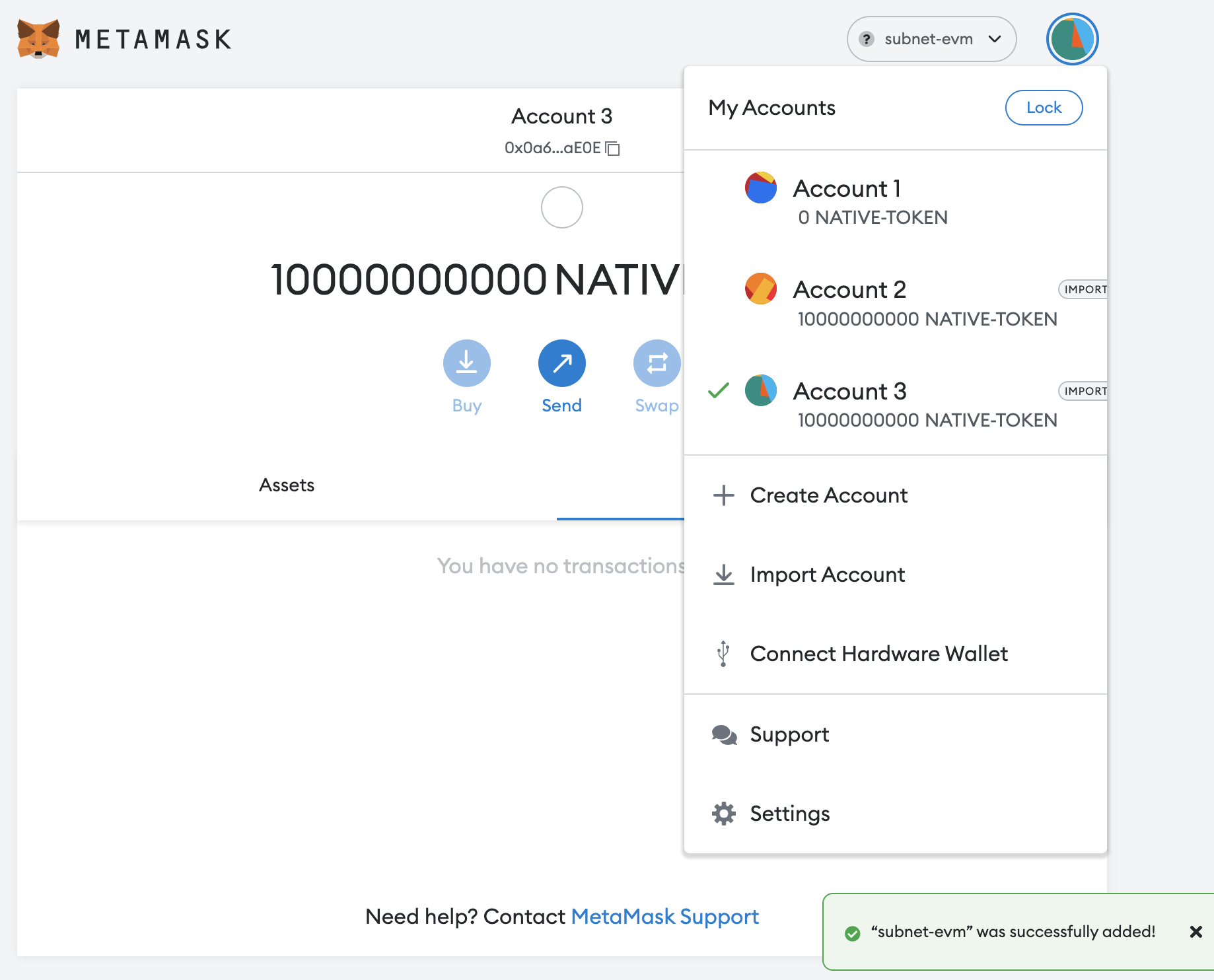Click the chat bubbles Support icon
This screenshot has height=980, width=1214.
tap(725, 735)
